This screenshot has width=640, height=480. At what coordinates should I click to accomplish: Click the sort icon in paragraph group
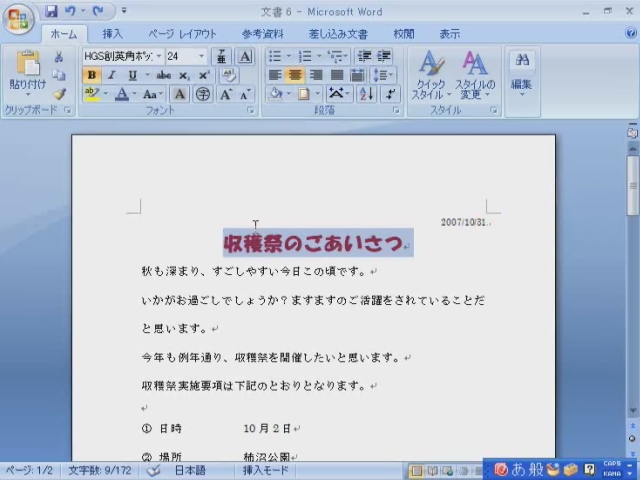click(x=367, y=94)
